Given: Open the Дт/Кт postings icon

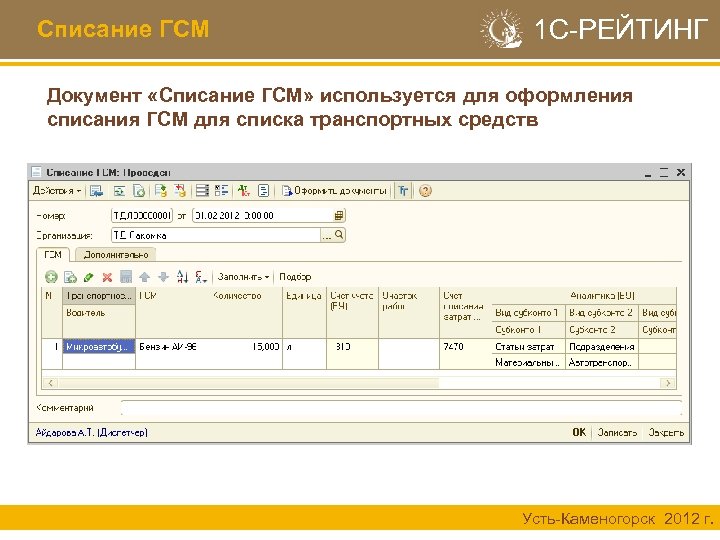Looking at the screenshot, I should [244, 191].
